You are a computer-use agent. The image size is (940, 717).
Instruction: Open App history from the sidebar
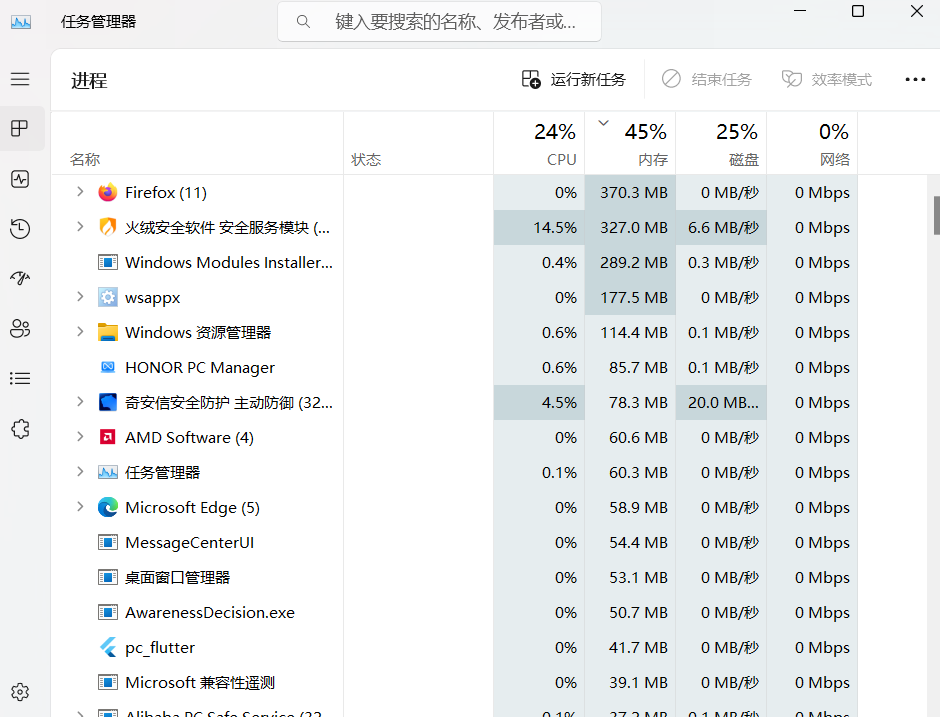pyautogui.click(x=20, y=229)
